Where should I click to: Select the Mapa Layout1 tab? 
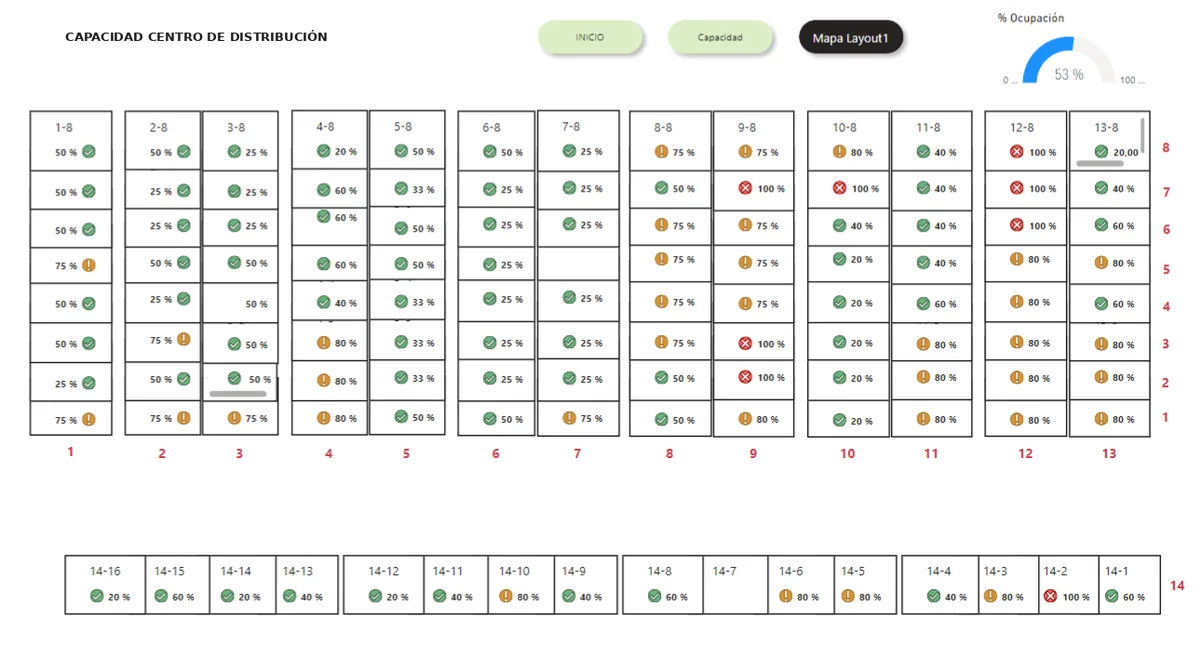click(x=851, y=39)
